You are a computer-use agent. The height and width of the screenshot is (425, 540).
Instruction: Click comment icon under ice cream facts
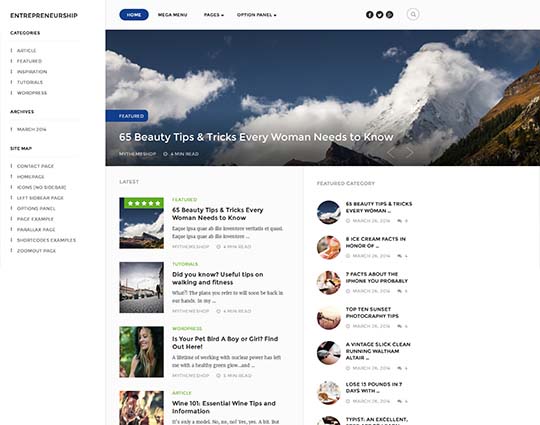coord(399,256)
